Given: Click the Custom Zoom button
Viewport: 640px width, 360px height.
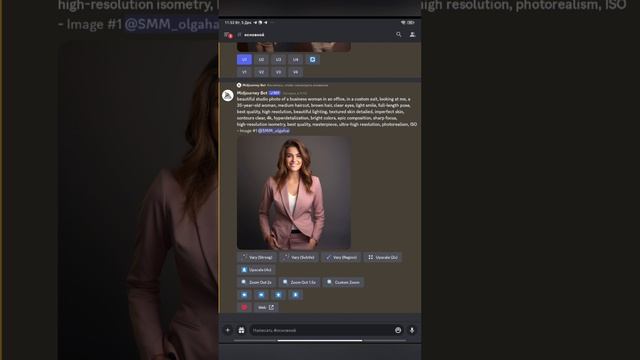Looking at the screenshot, I should tap(343, 282).
